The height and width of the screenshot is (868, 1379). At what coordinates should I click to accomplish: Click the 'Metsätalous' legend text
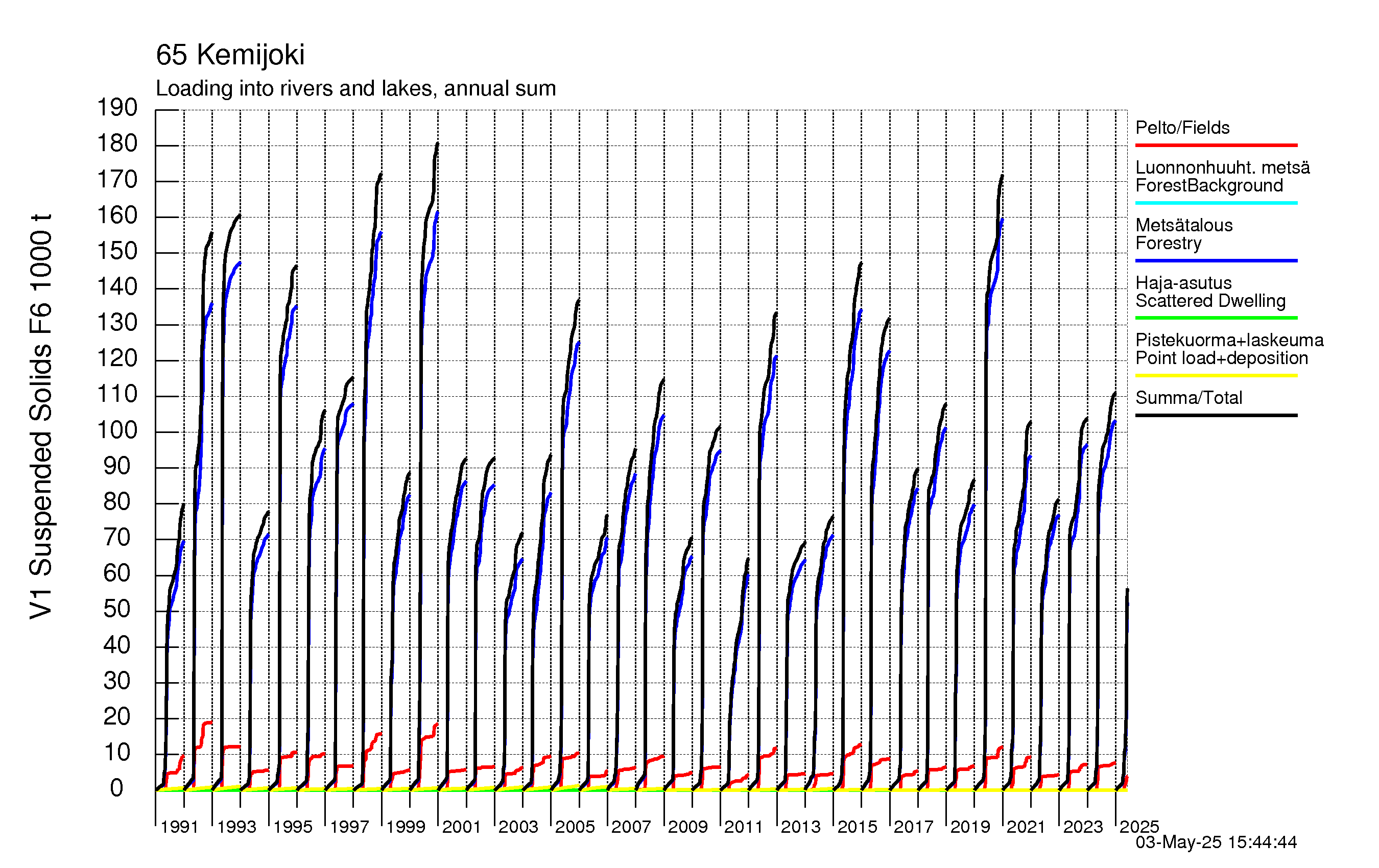coord(1184,225)
